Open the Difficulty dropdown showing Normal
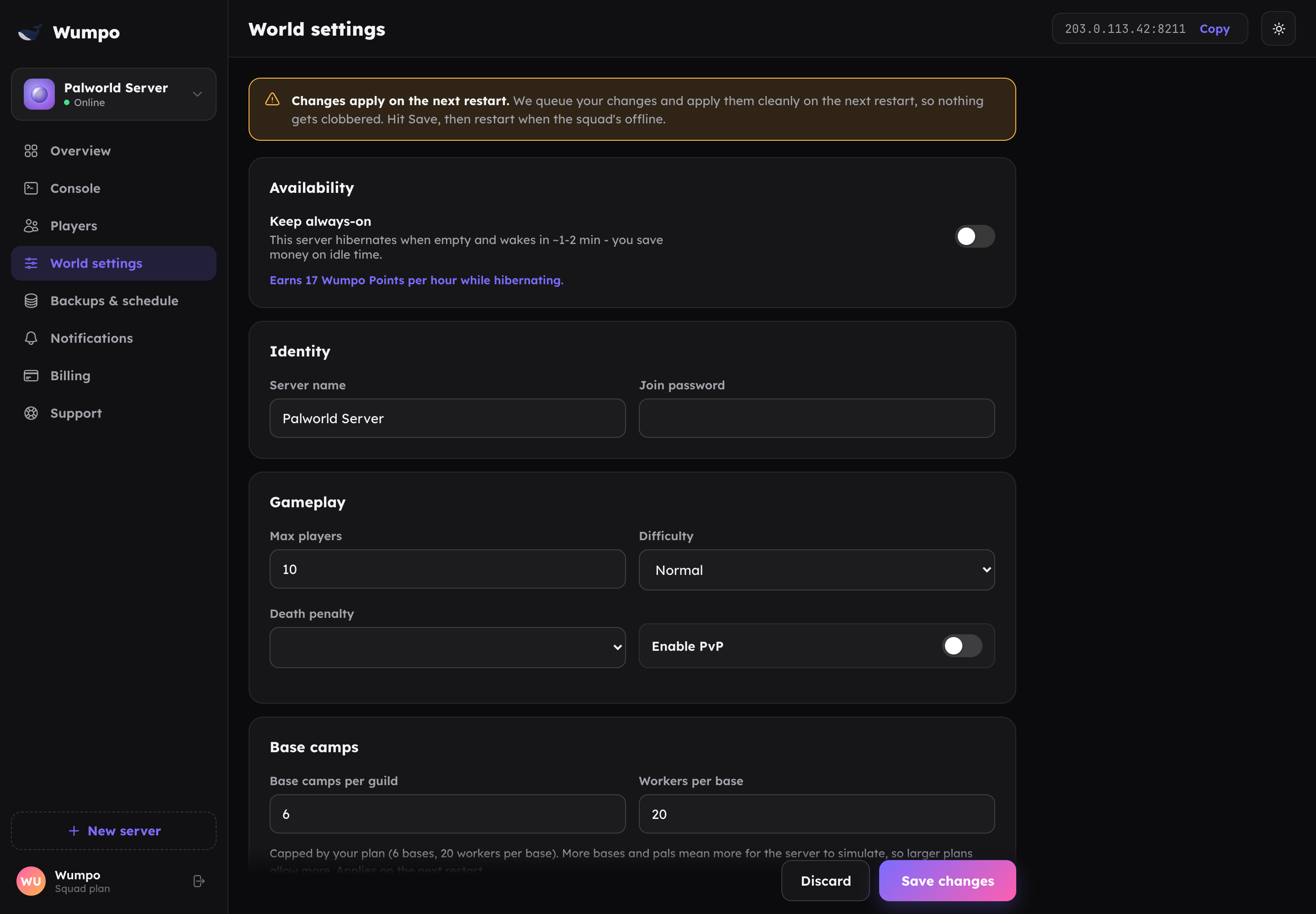 817,570
